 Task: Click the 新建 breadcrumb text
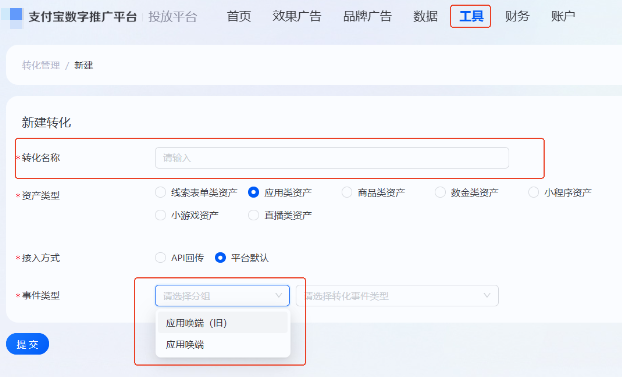click(84, 65)
